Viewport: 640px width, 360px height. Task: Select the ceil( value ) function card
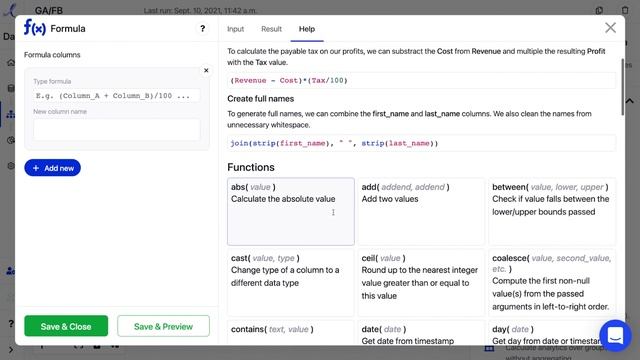(421, 282)
